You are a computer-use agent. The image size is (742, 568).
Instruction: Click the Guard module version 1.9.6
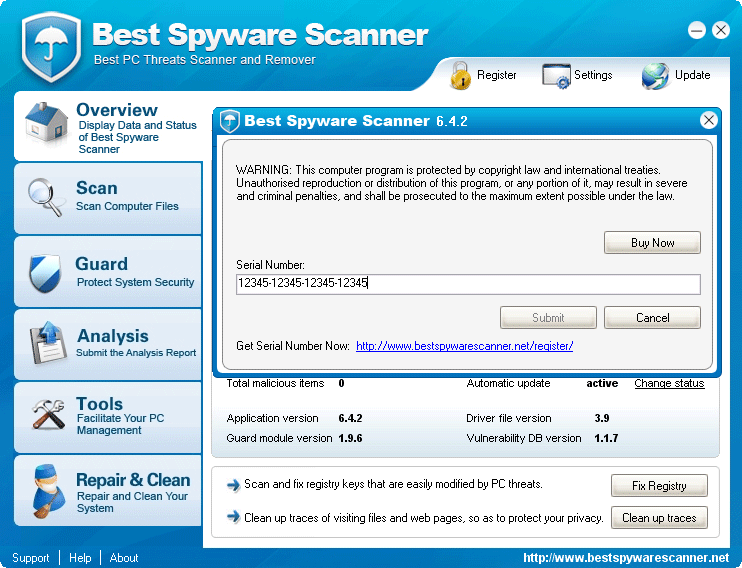click(350, 438)
